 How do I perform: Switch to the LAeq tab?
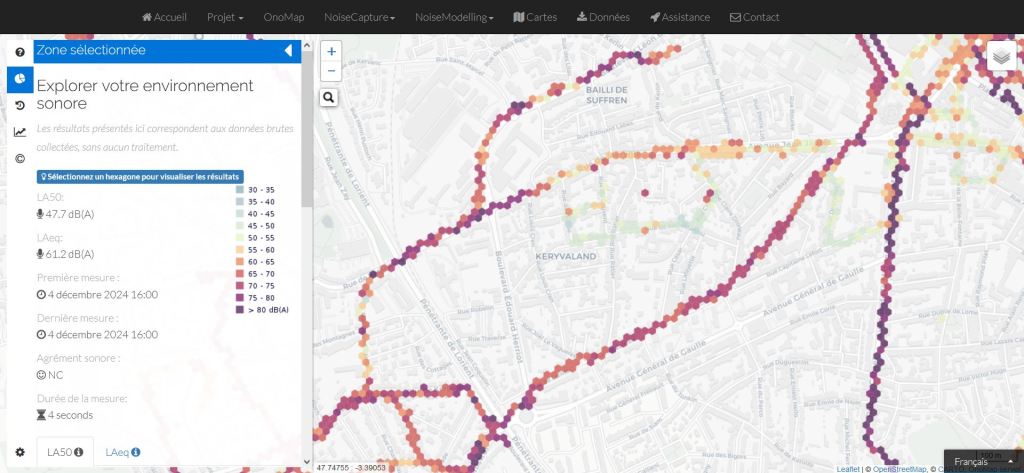(123, 452)
